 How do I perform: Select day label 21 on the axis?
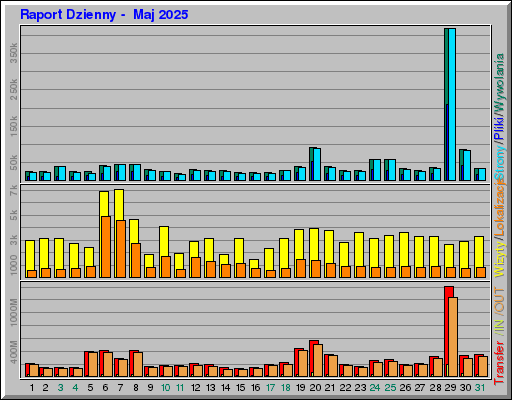[x=330, y=388]
